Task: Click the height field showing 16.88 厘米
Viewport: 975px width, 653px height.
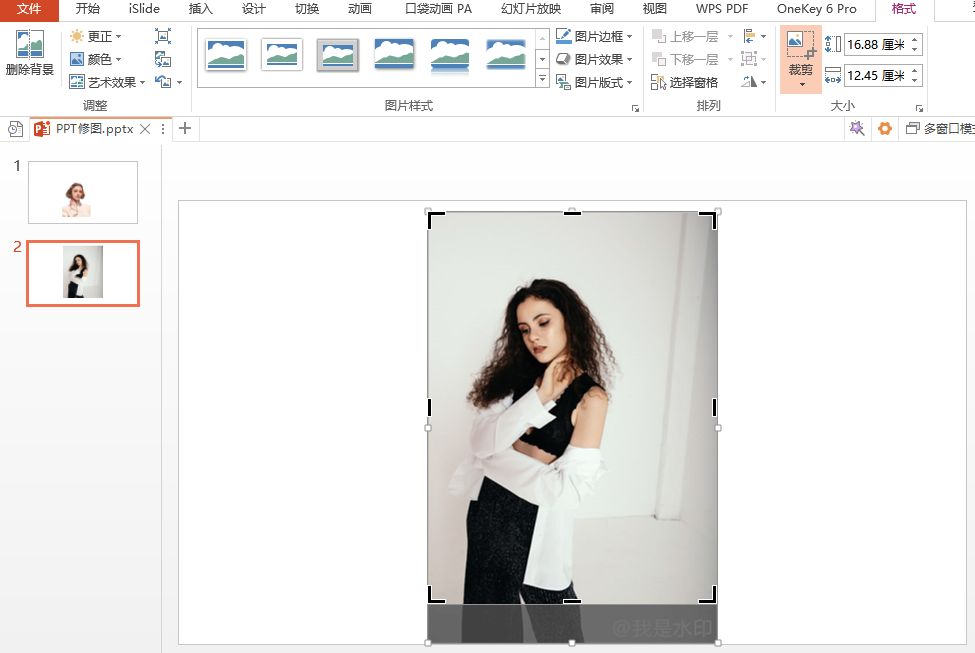Action: (x=876, y=45)
